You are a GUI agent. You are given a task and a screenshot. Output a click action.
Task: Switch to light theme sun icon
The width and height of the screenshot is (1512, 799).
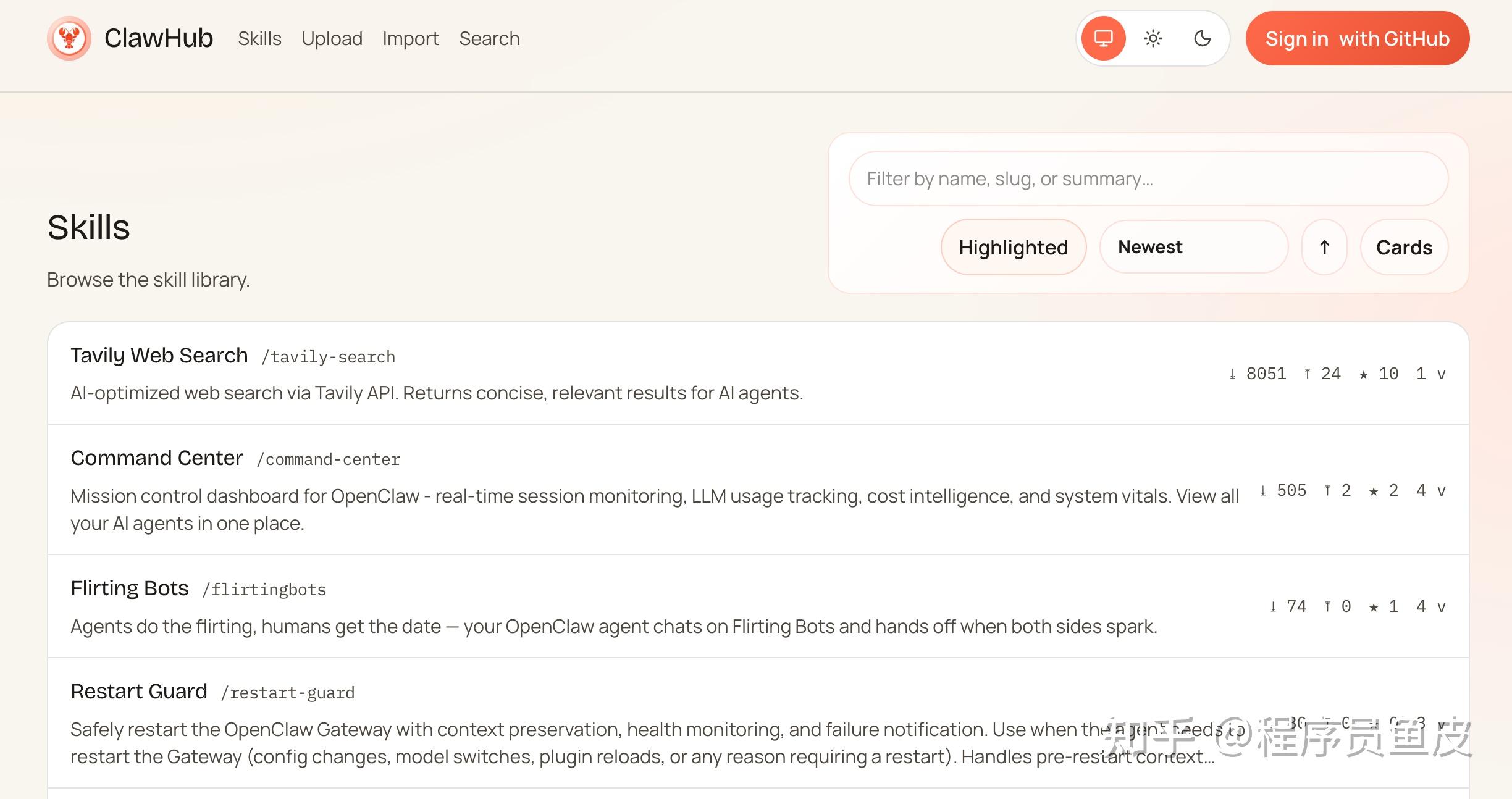[1153, 38]
